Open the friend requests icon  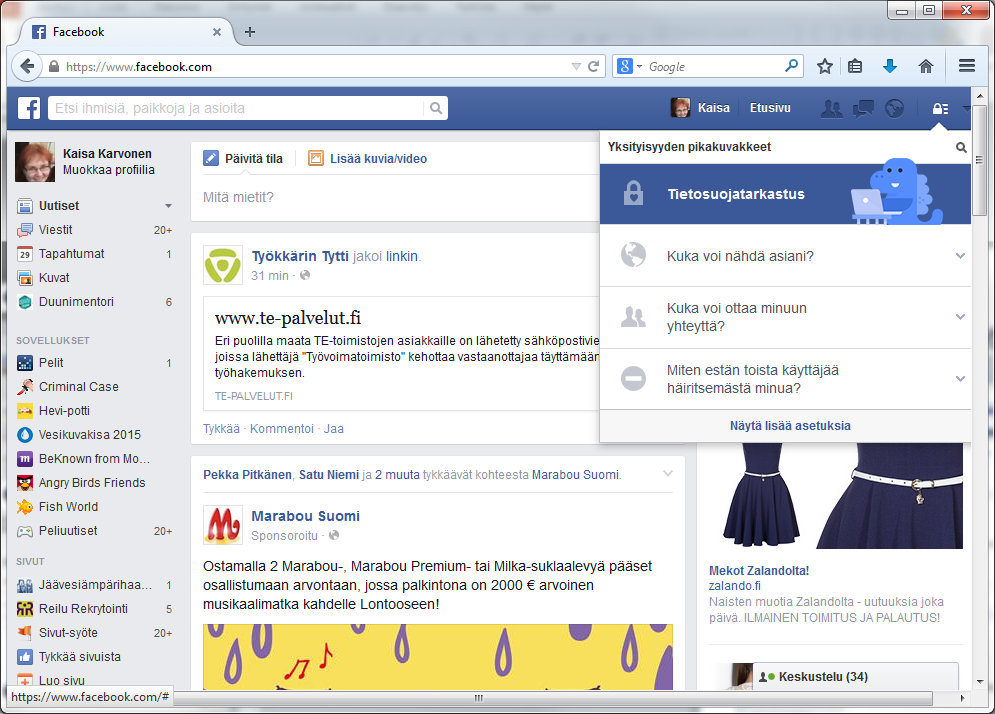(831, 109)
